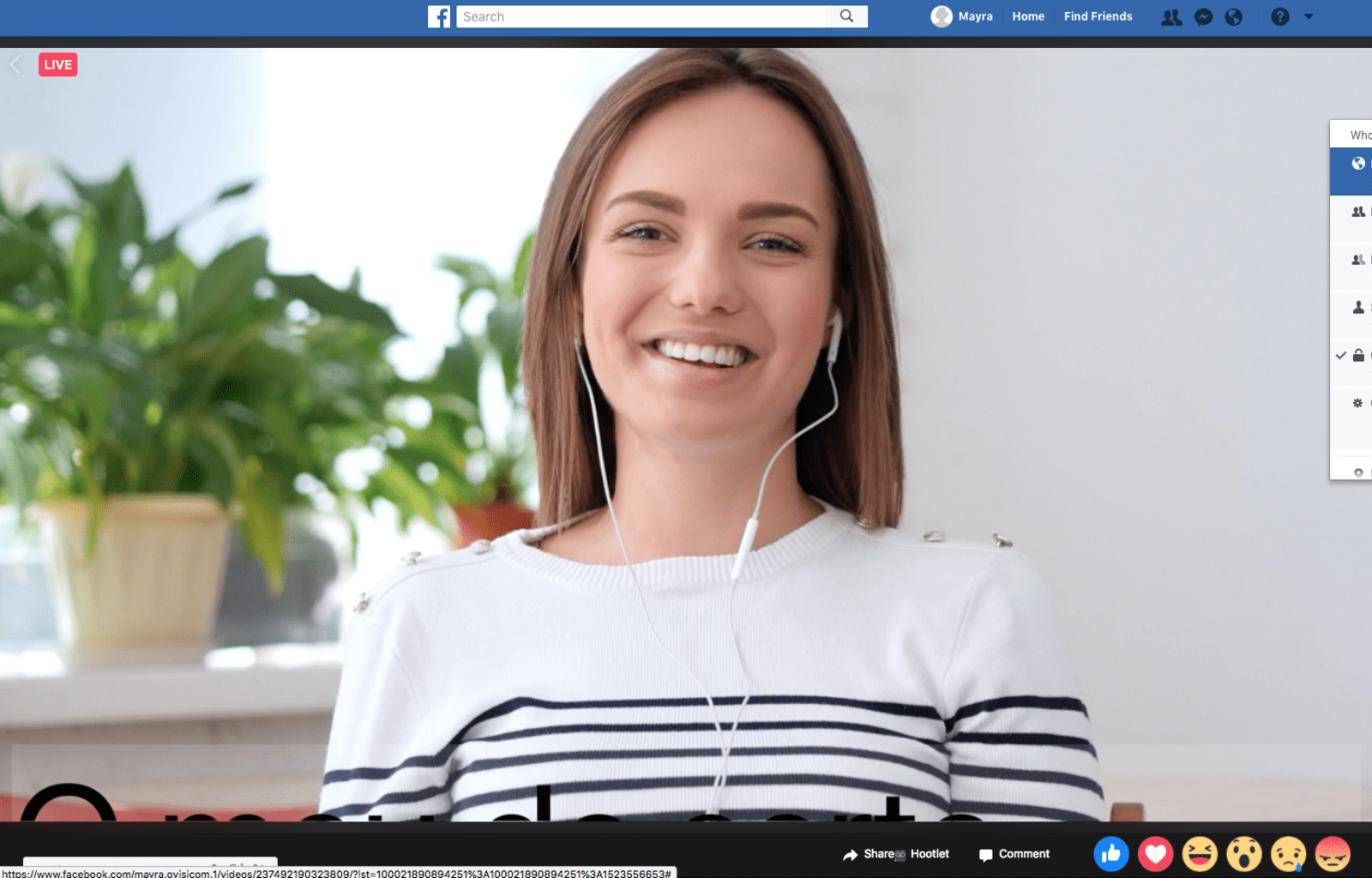Viewport: 1372px width, 878px height.
Task: Click the Comment button
Action: pos(1014,854)
